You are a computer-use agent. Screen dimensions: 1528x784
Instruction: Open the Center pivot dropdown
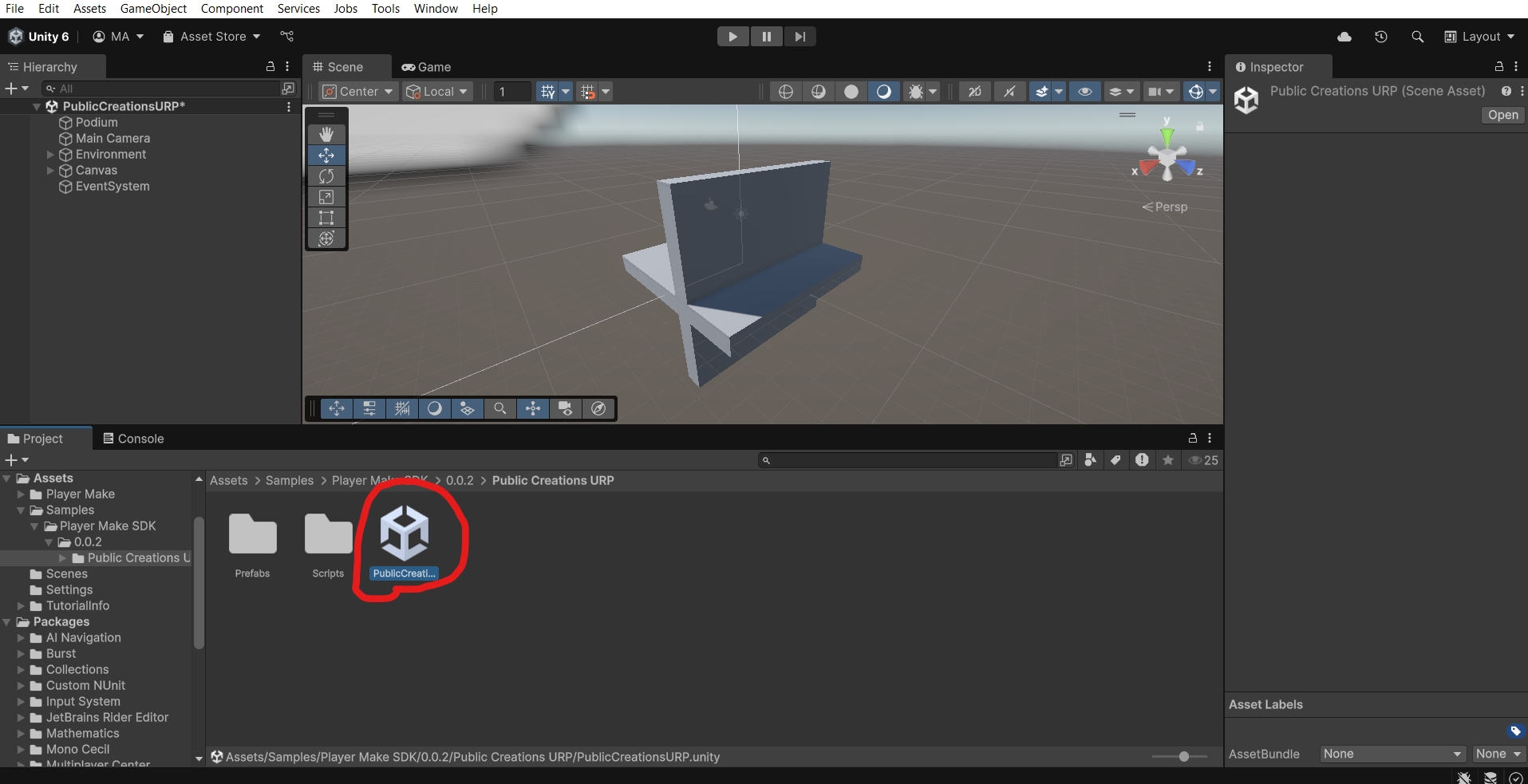tap(358, 92)
